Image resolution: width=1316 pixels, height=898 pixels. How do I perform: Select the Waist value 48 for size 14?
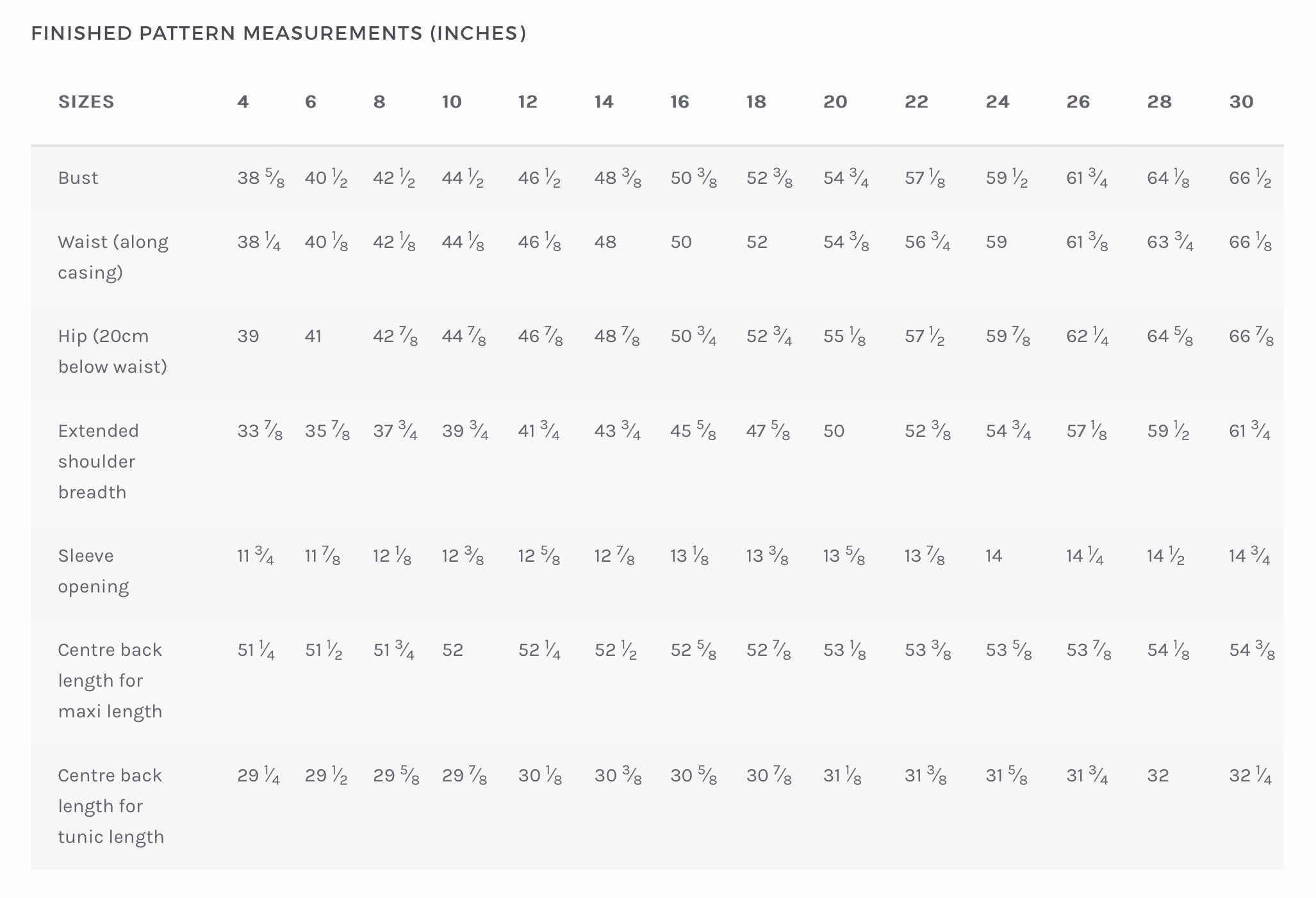point(605,242)
